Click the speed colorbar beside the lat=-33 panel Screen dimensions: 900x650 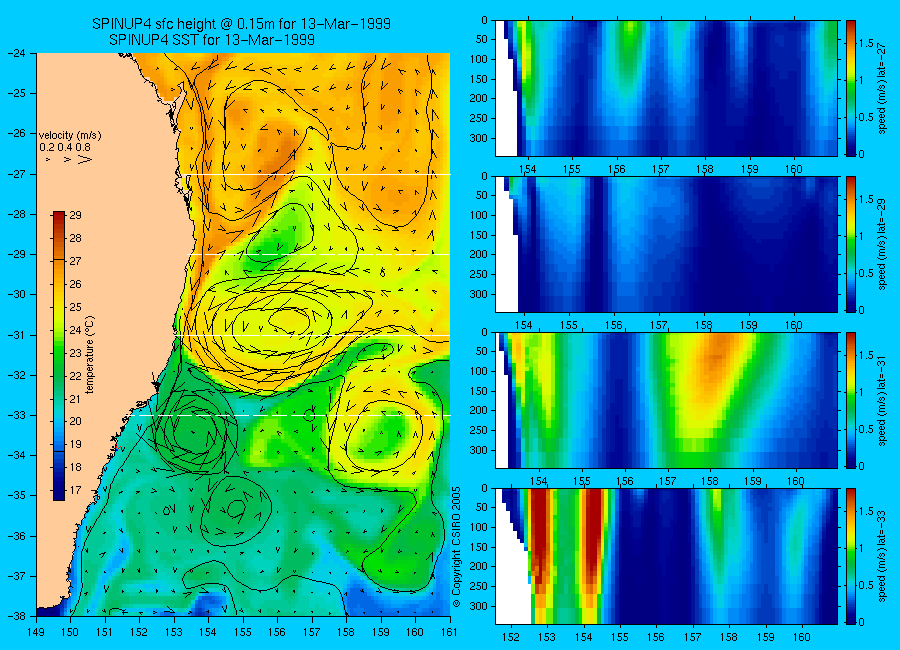[x=850, y=556]
